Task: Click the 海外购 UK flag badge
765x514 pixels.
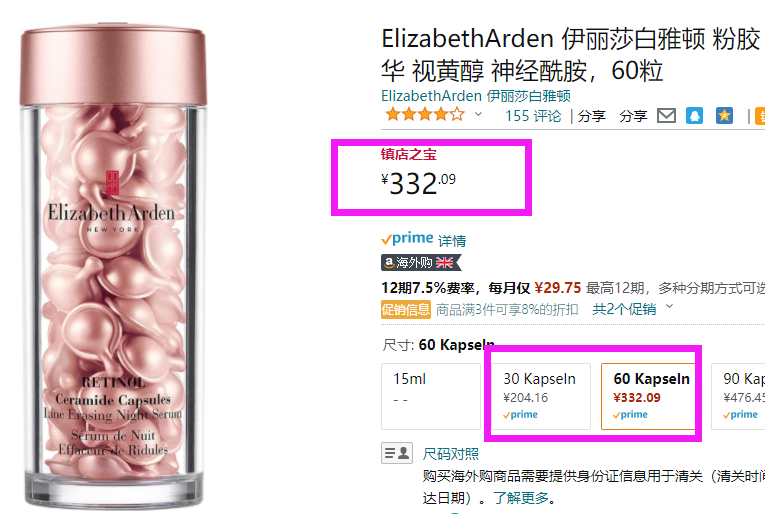Action: click(421, 263)
